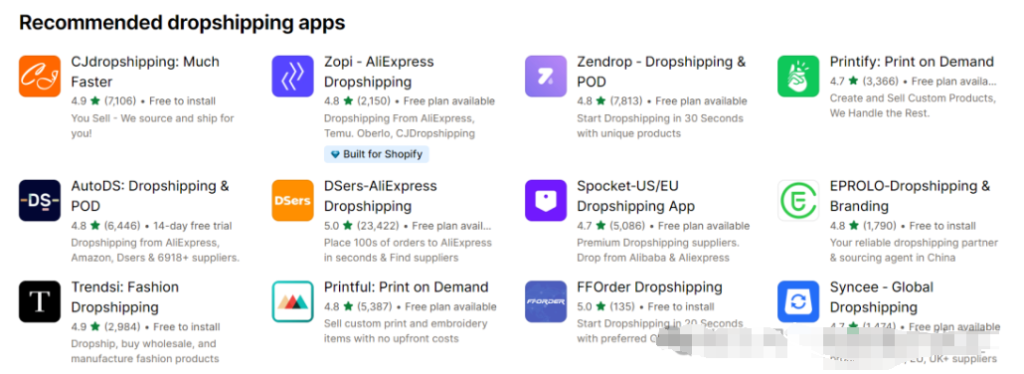Viewport: 1024px width, 374px height.
Task: Open the Zopi app icon
Action: (x=293, y=76)
